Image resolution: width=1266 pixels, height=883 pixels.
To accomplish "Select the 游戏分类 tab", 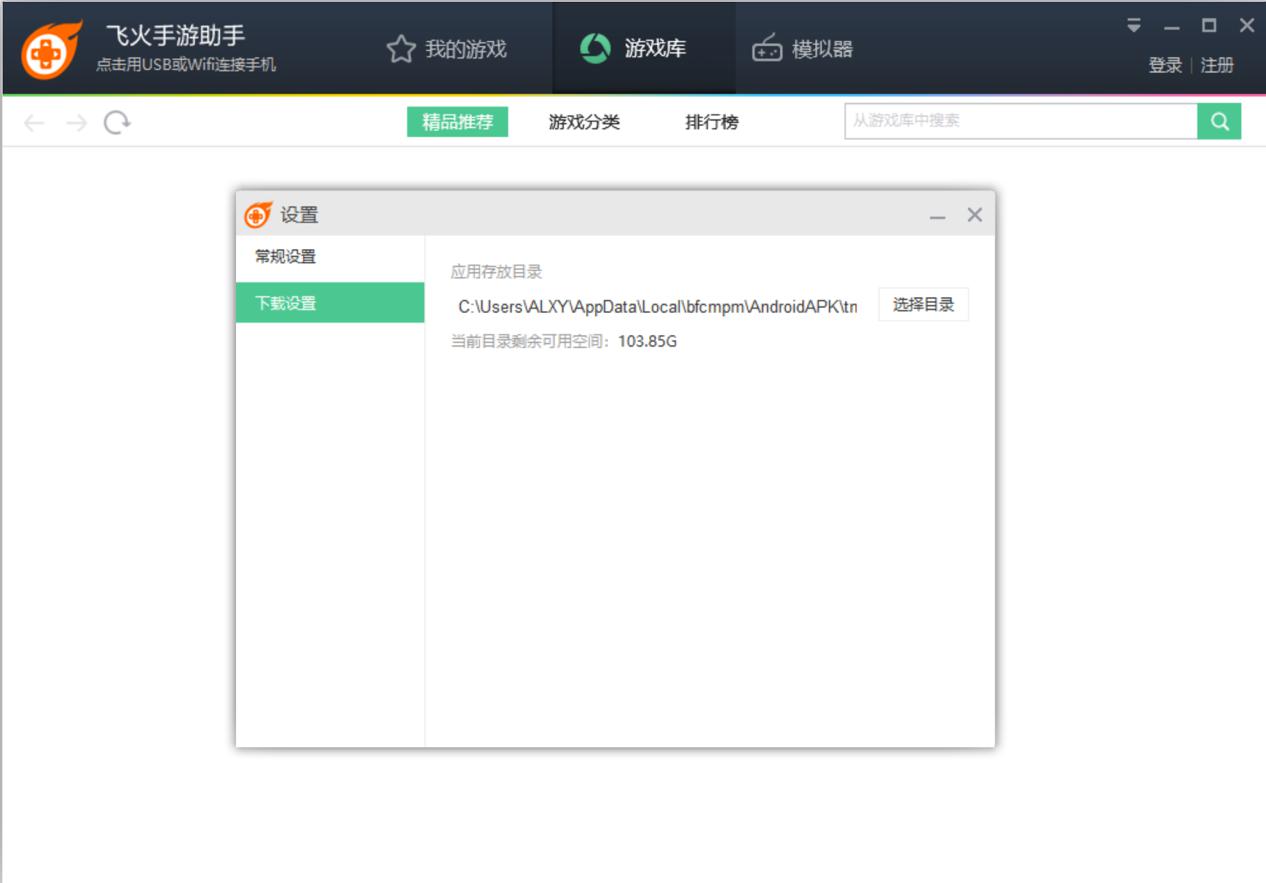I will coord(584,122).
